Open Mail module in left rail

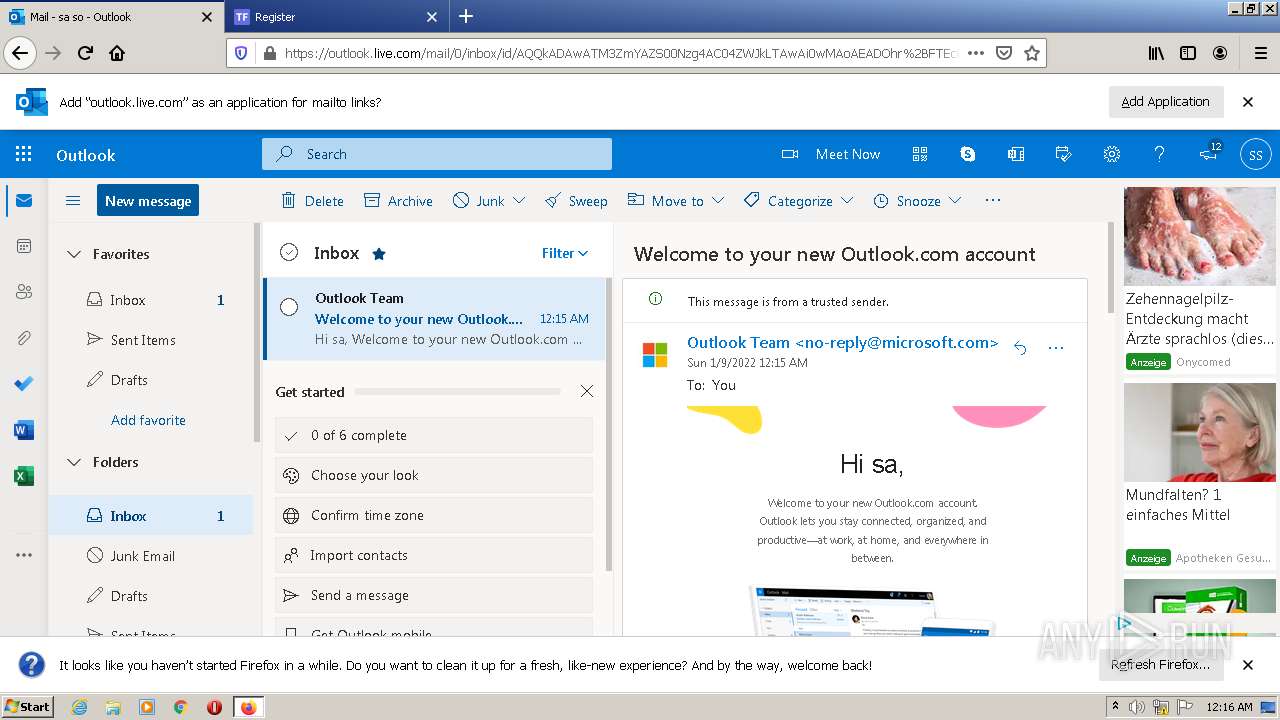(x=24, y=200)
